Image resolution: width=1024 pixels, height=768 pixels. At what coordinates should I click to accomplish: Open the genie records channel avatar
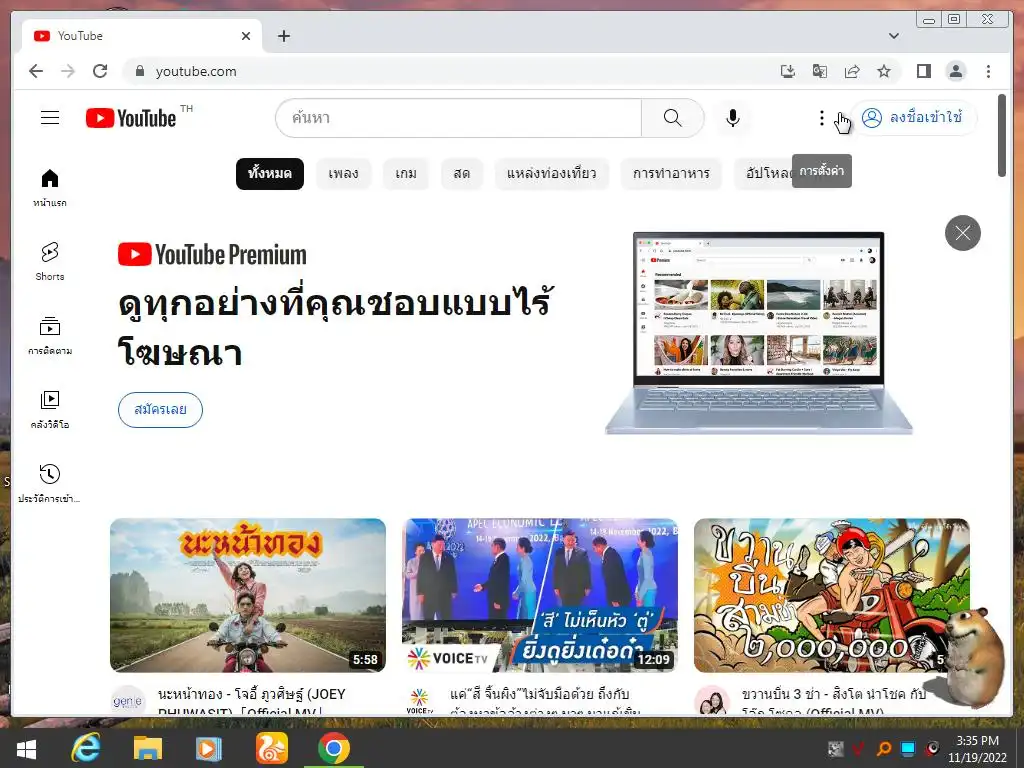click(x=128, y=701)
